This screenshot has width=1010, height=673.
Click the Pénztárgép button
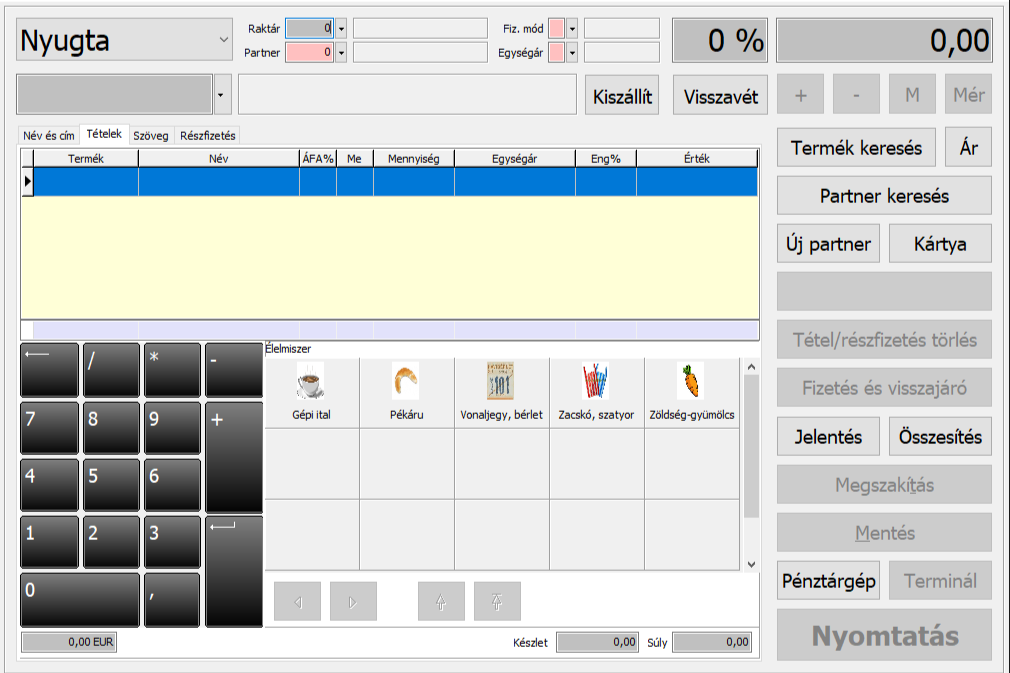(x=828, y=581)
